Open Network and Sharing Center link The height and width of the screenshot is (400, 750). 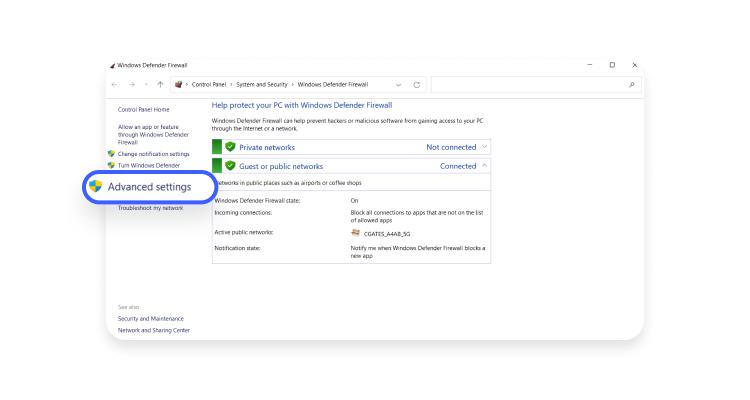pos(154,330)
